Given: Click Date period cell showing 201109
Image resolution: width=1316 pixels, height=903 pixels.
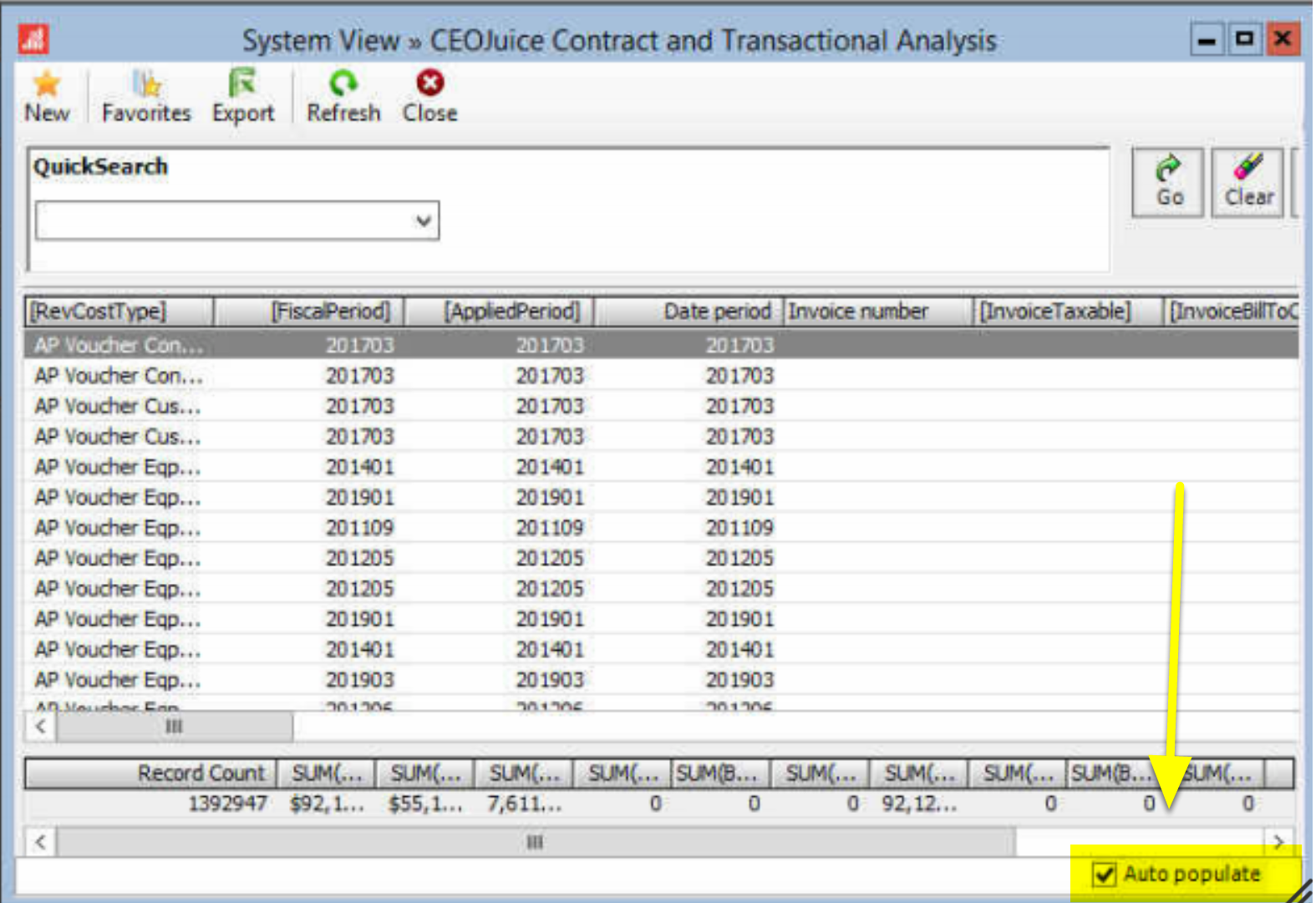Looking at the screenshot, I should pos(739,528).
